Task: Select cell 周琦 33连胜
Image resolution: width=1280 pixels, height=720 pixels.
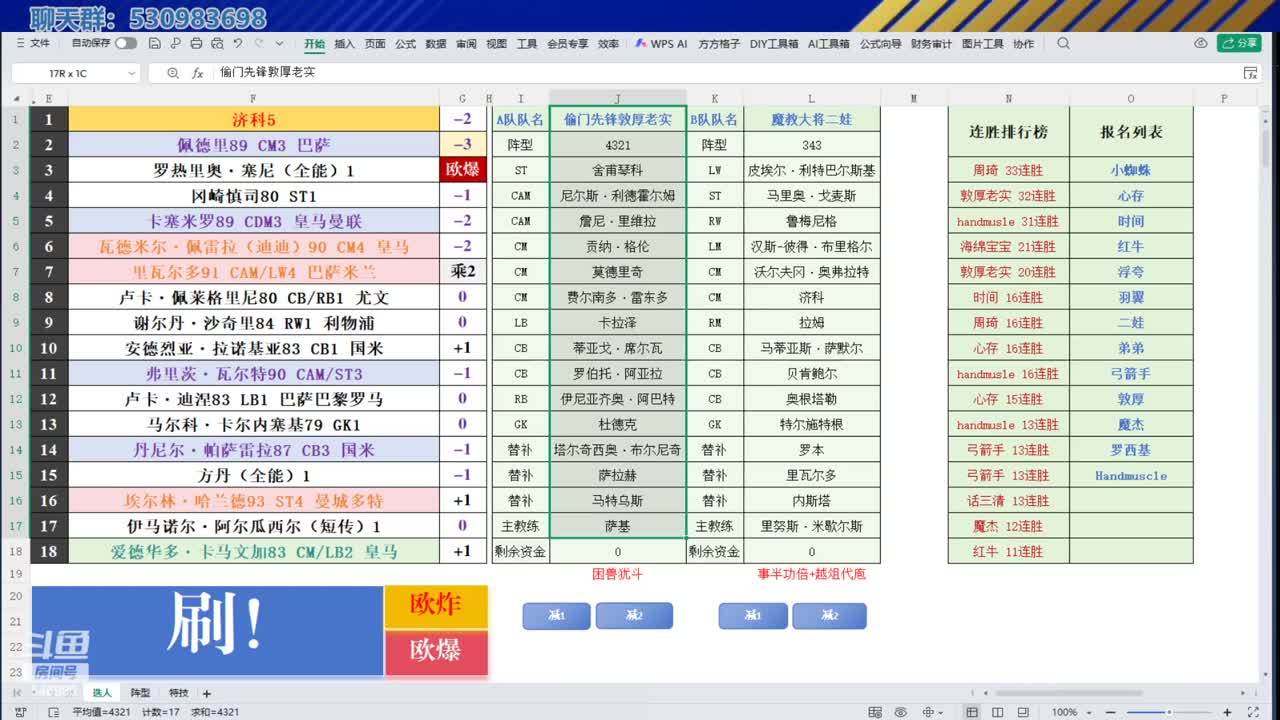Action: tap(1008, 170)
